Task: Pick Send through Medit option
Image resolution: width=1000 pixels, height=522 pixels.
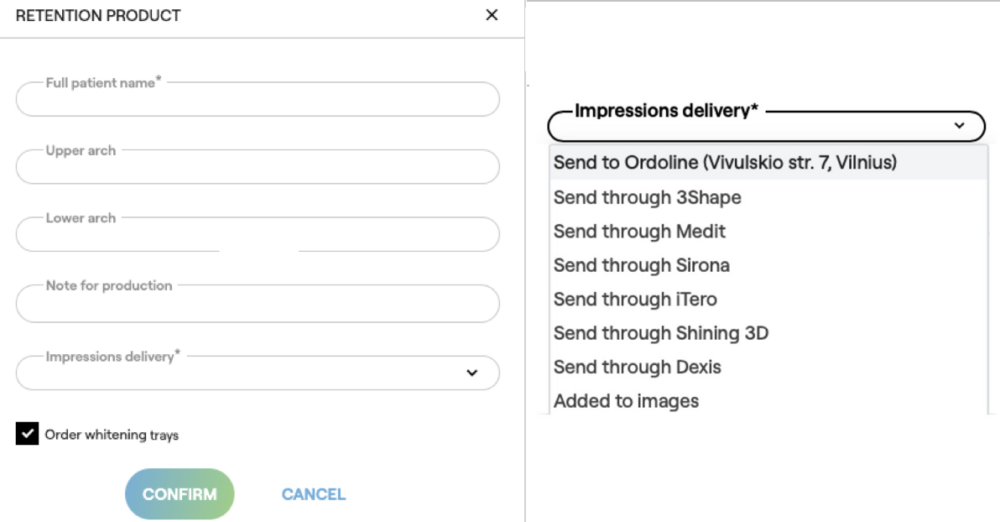Action: (x=639, y=231)
